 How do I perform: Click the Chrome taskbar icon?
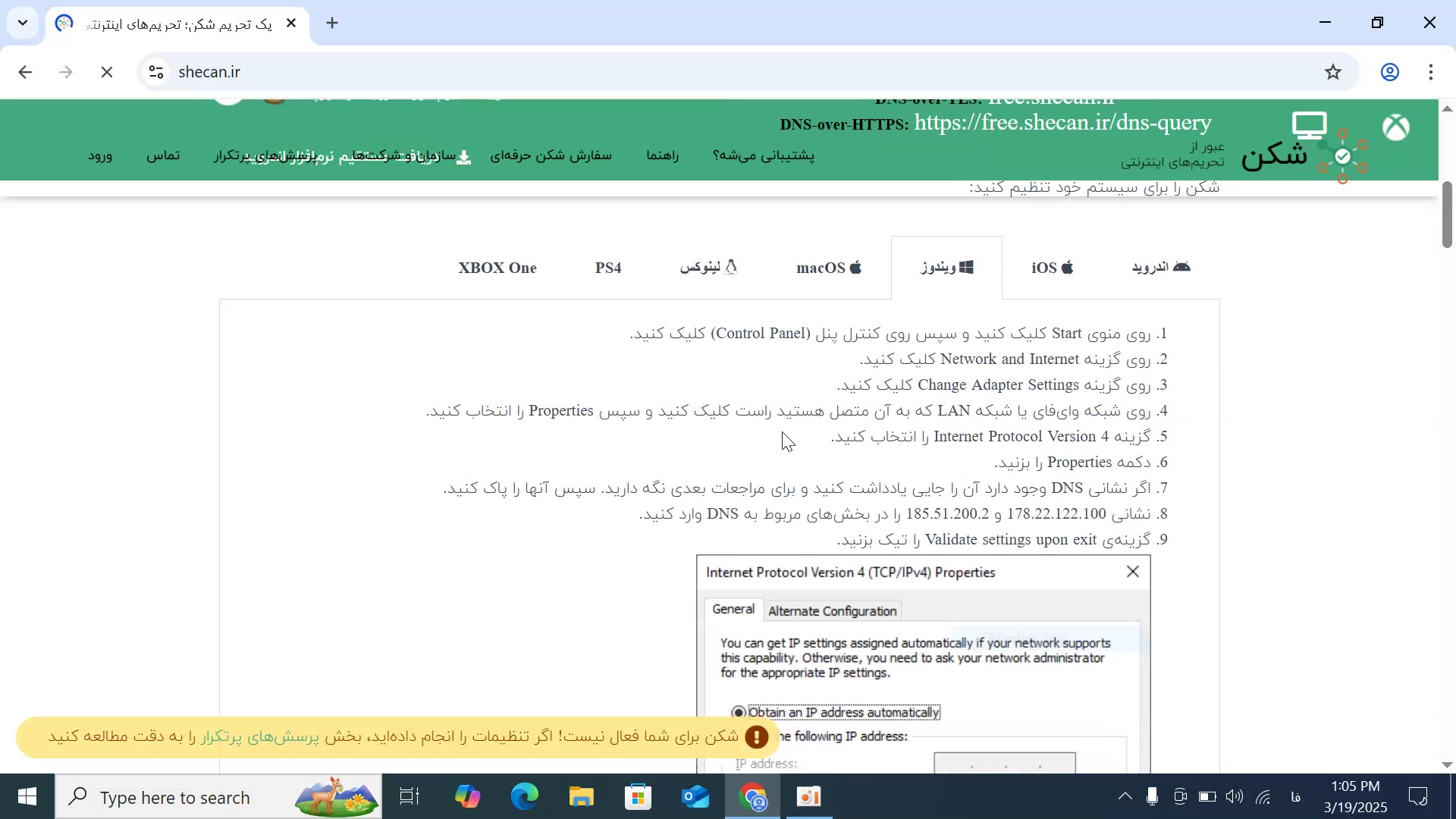[752, 797]
